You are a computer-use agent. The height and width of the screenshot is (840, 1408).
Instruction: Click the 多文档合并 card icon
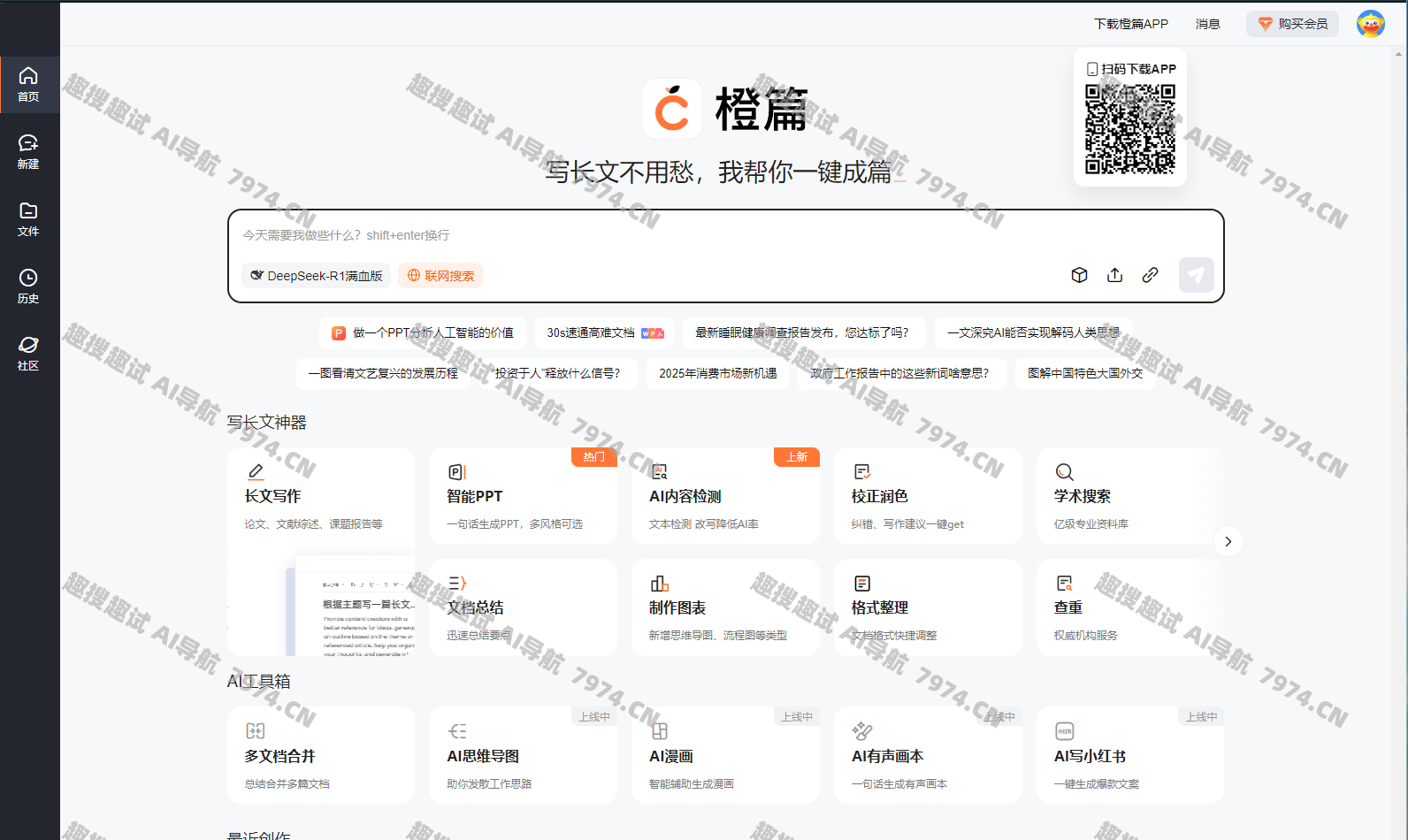(x=255, y=730)
